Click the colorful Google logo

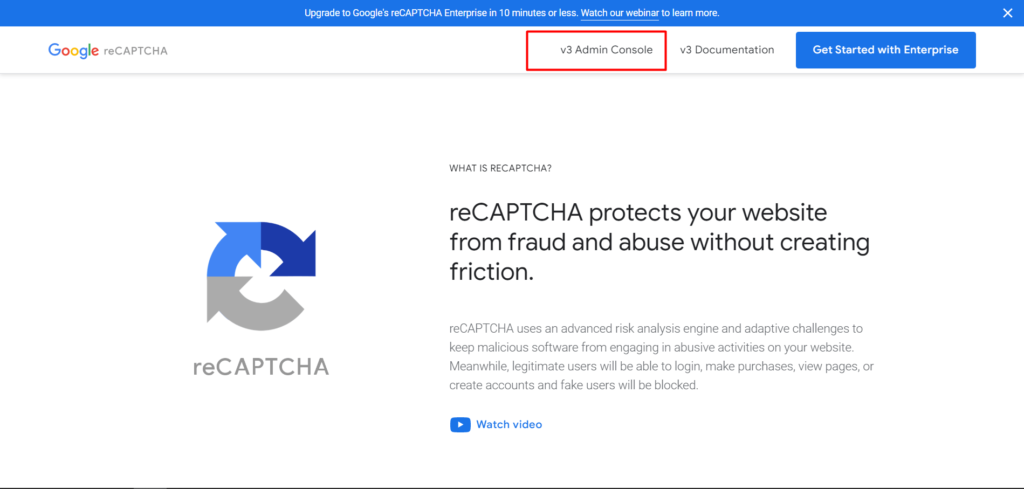(74, 51)
